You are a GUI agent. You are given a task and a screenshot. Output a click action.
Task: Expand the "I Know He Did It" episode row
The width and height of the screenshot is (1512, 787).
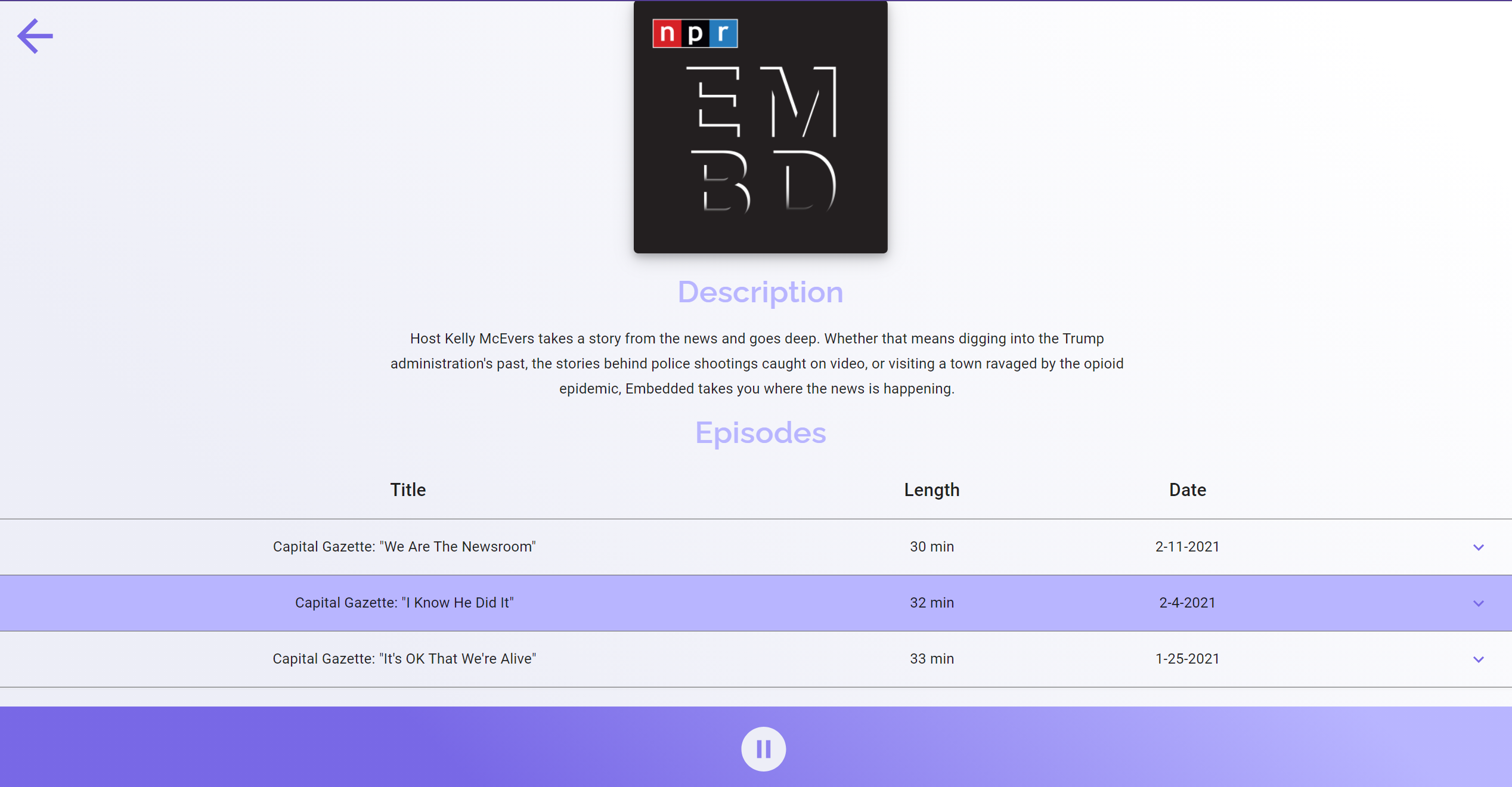(1478, 603)
